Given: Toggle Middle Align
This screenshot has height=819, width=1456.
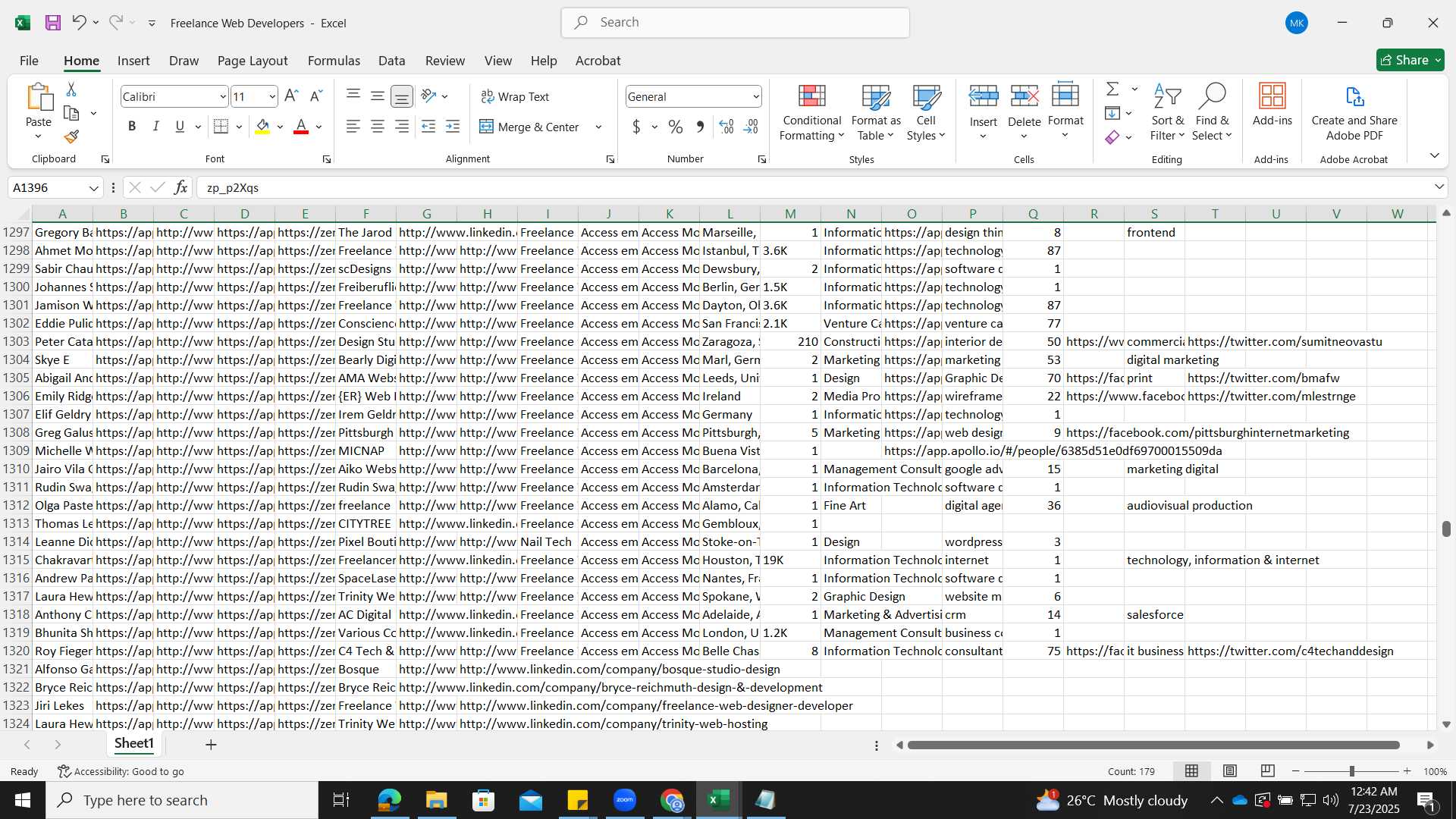Looking at the screenshot, I should tap(378, 96).
